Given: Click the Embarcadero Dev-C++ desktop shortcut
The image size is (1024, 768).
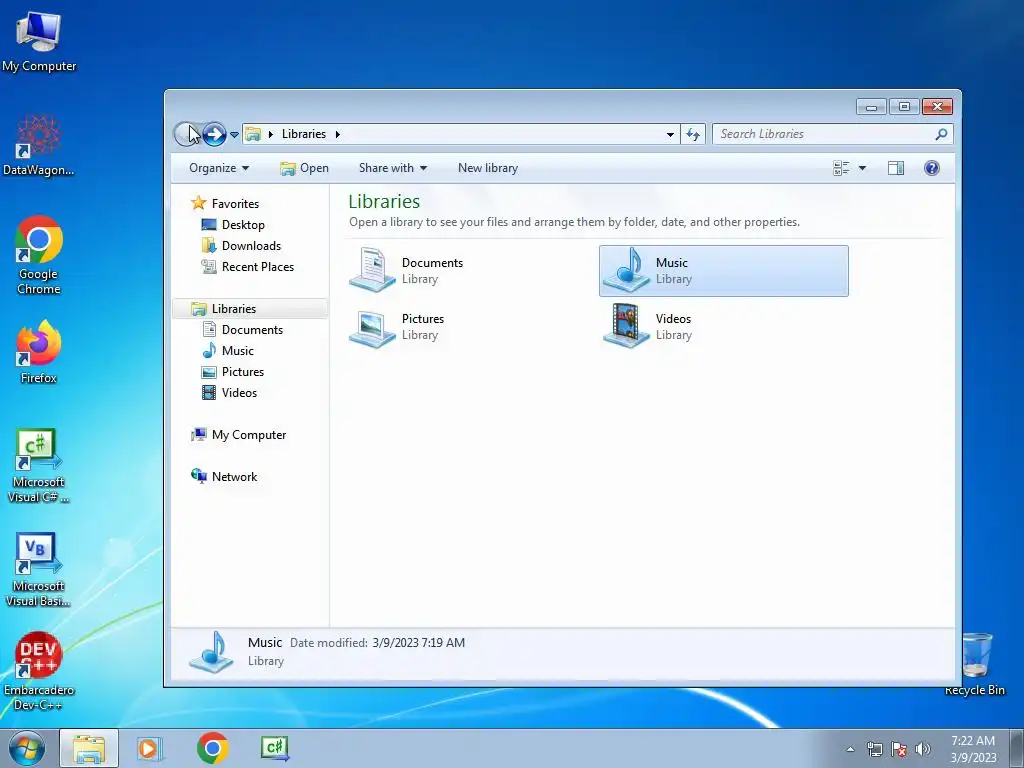Looking at the screenshot, I should coord(39,671).
